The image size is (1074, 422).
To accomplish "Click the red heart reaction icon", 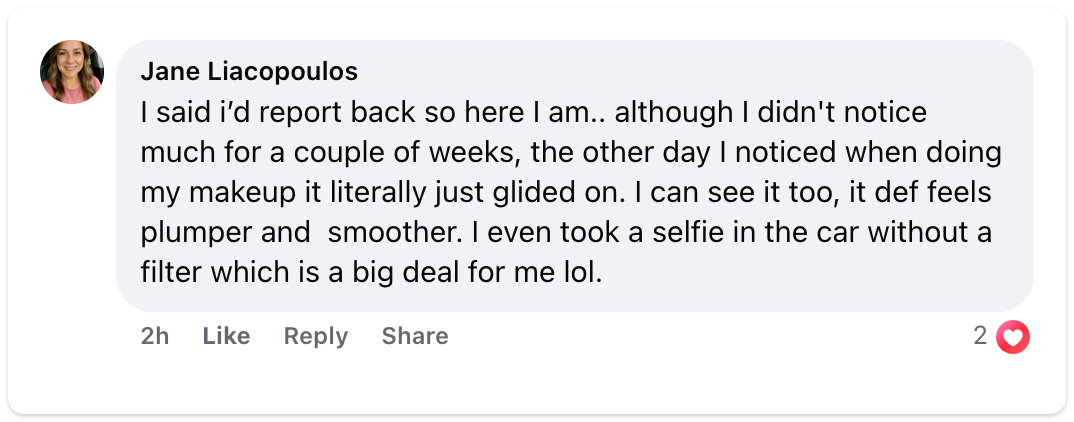I will [x=1013, y=338].
